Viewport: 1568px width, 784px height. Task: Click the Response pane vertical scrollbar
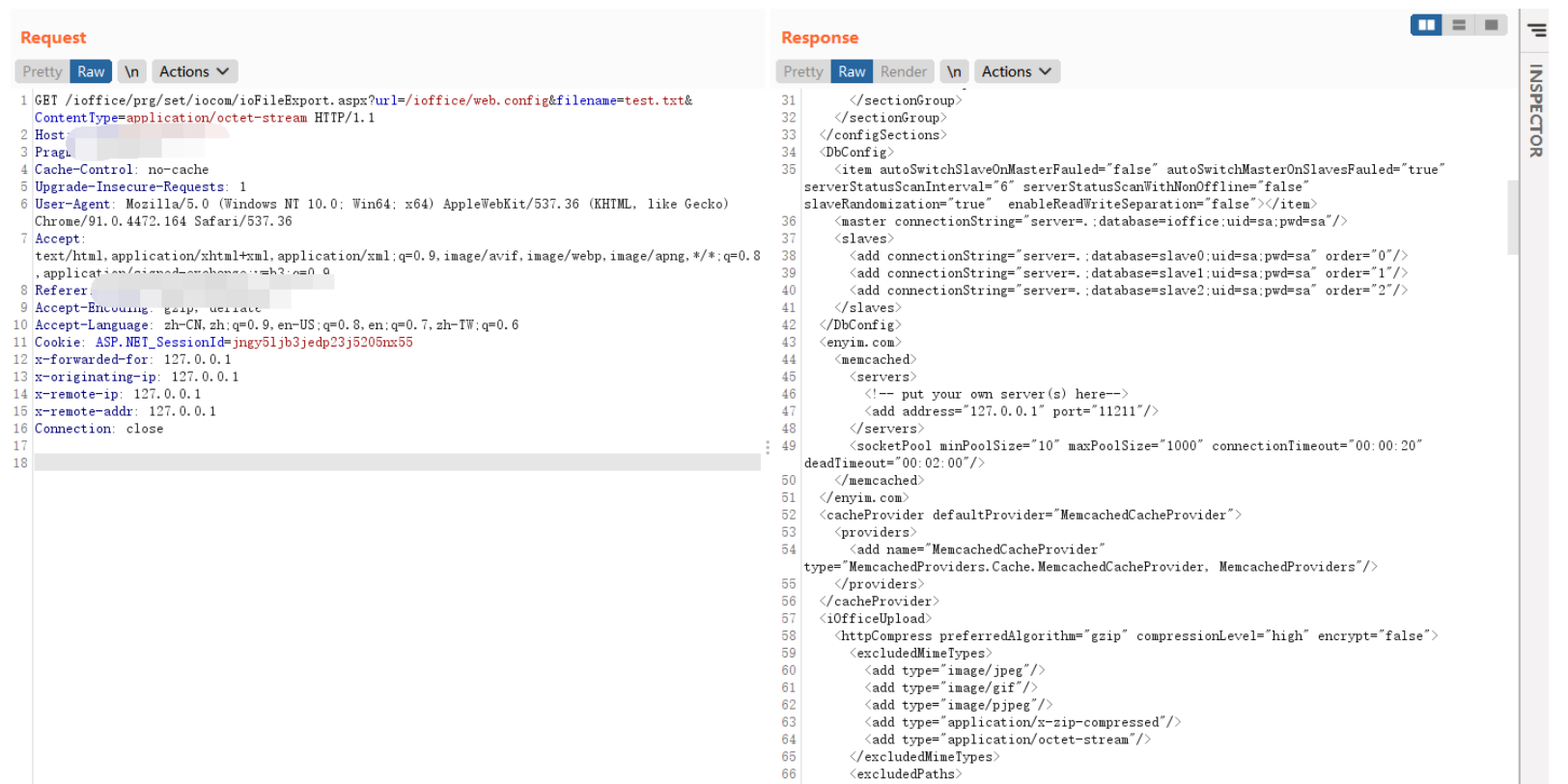(x=1512, y=217)
